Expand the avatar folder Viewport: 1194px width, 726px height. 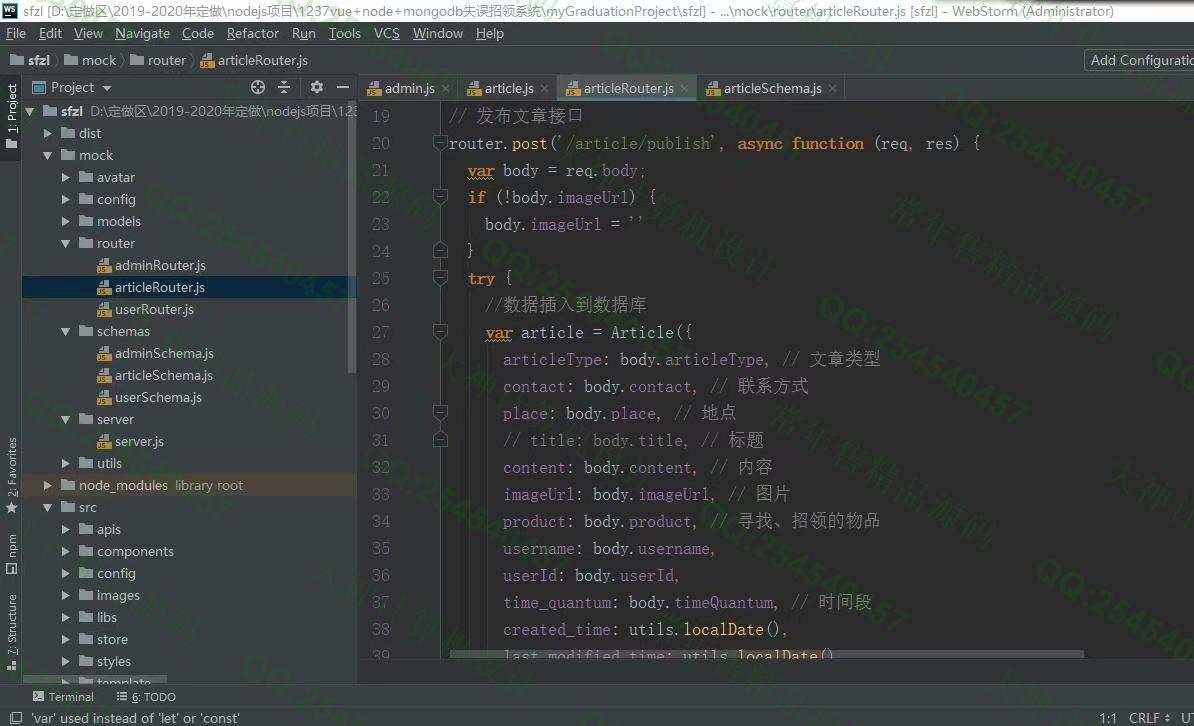tap(65, 178)
